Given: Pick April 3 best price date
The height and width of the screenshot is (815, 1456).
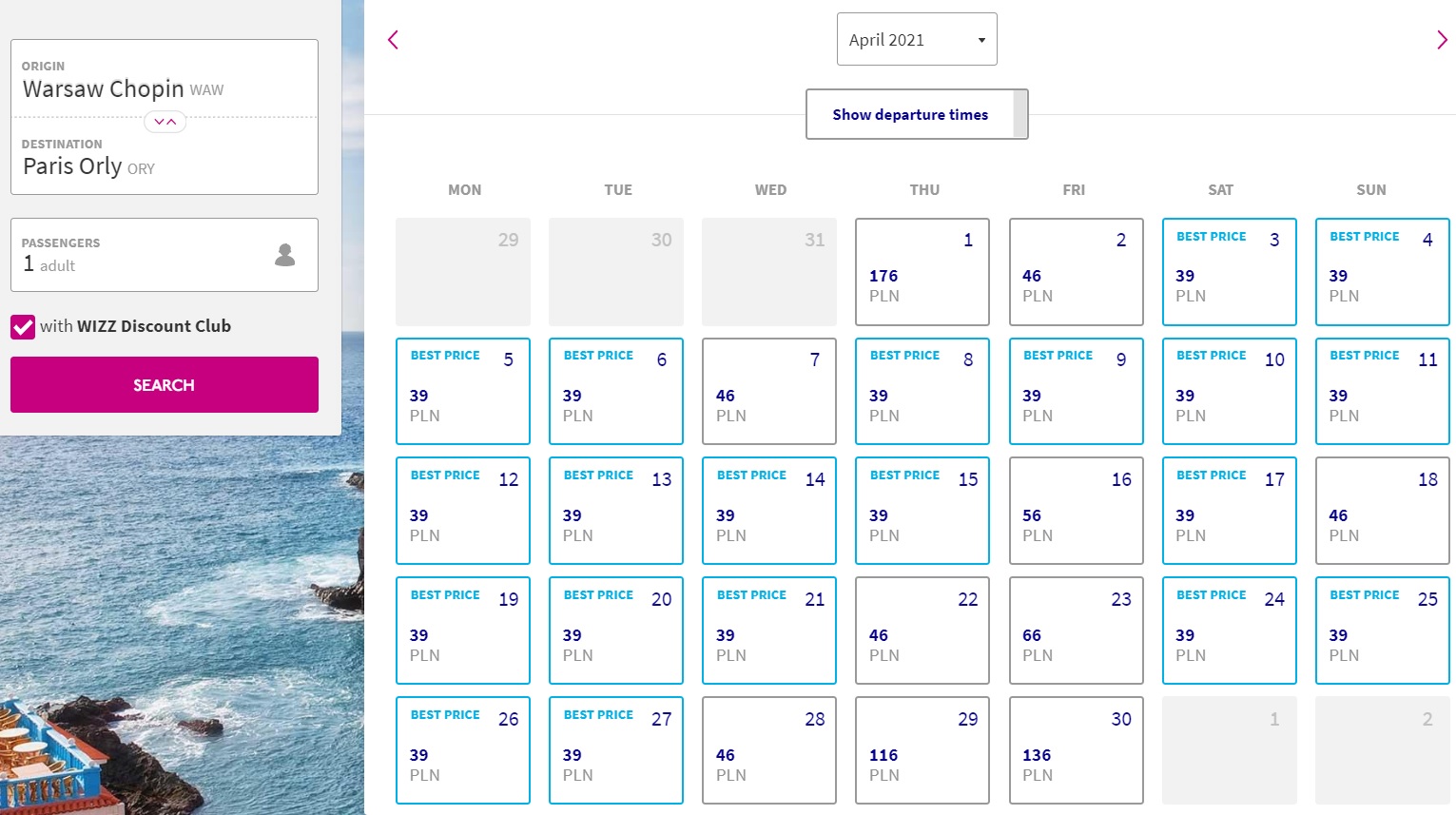Looking at the screenshot, I should click(1230, 272).
